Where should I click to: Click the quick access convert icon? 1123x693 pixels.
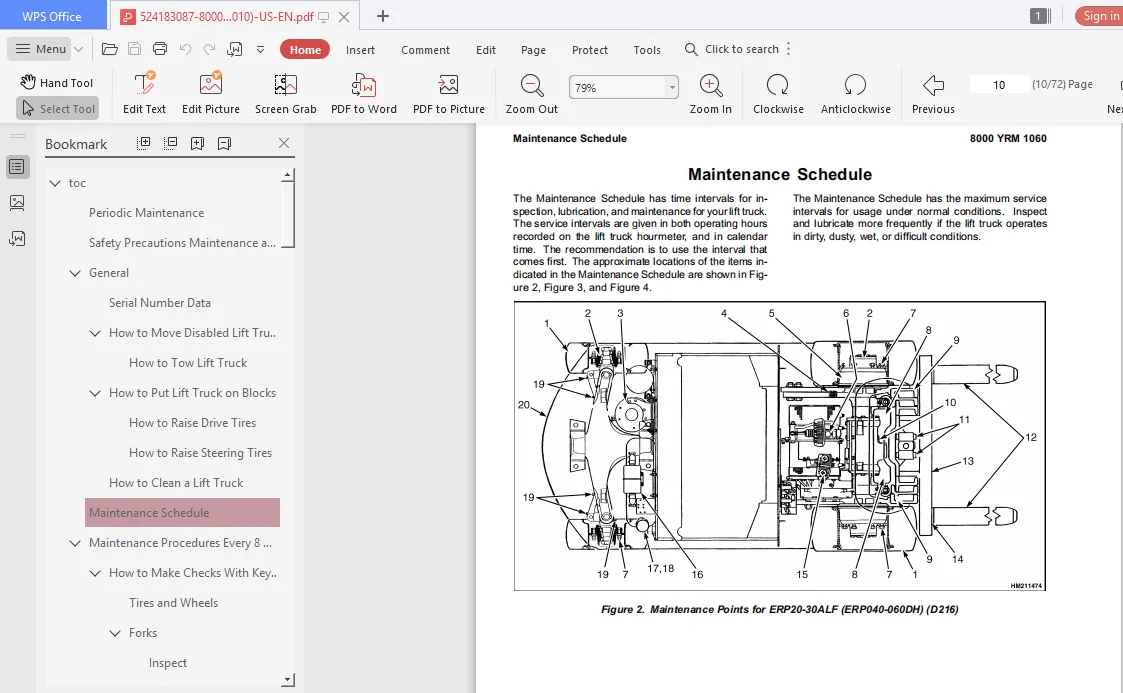(x=234, y=49)
